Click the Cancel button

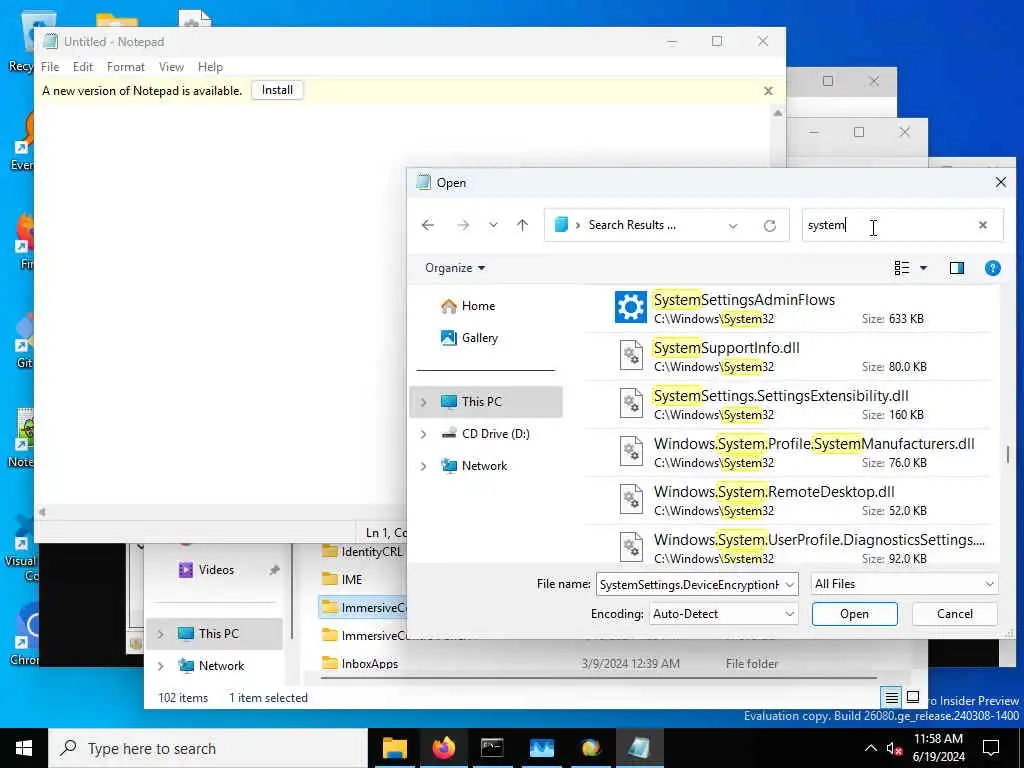pyautogui.click(x=954, y=614)
